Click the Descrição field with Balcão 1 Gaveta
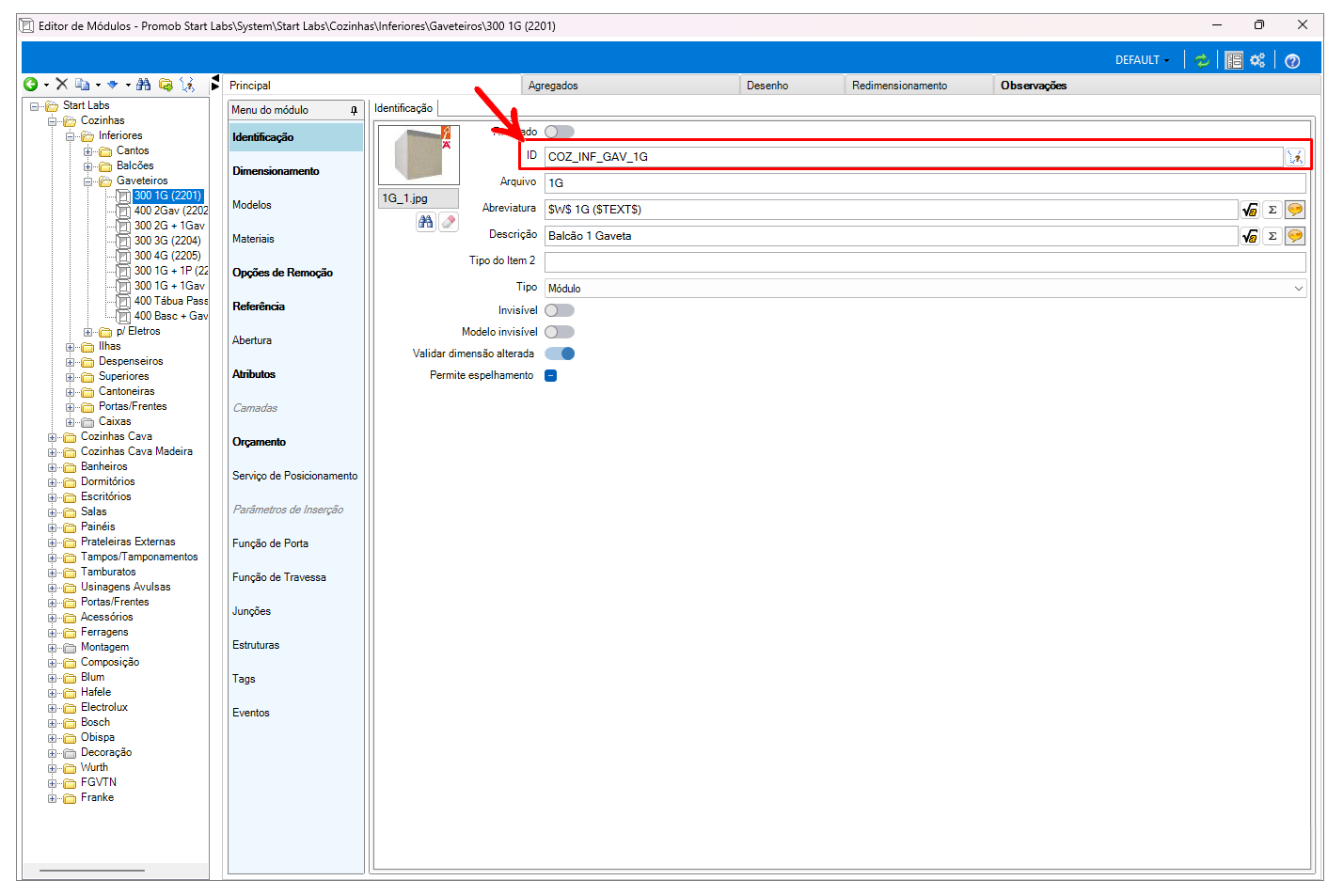Viewport: 1343px width, 896px height. 890,236
